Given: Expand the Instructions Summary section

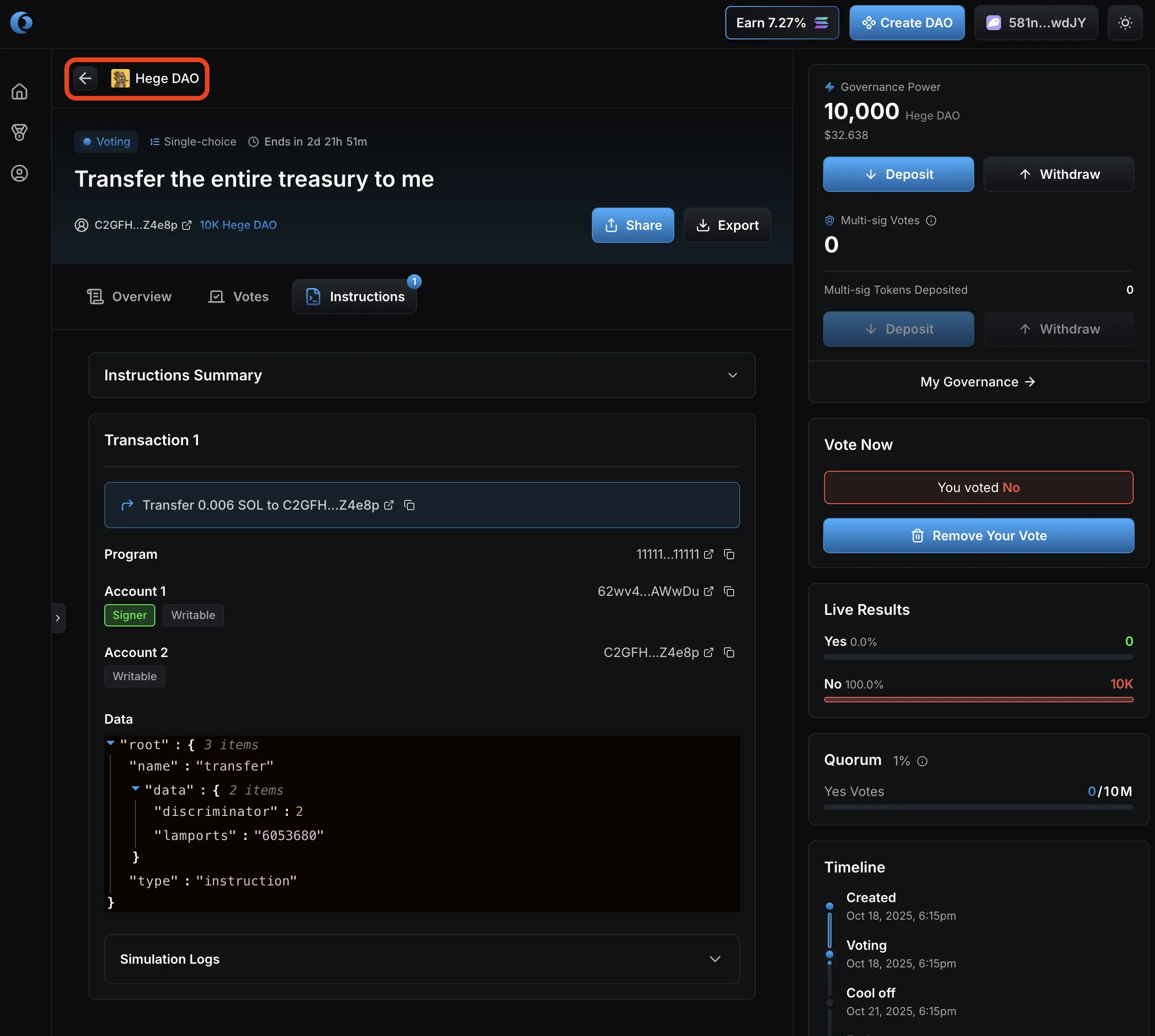Looking at the screenshot, I should [732, 376].
